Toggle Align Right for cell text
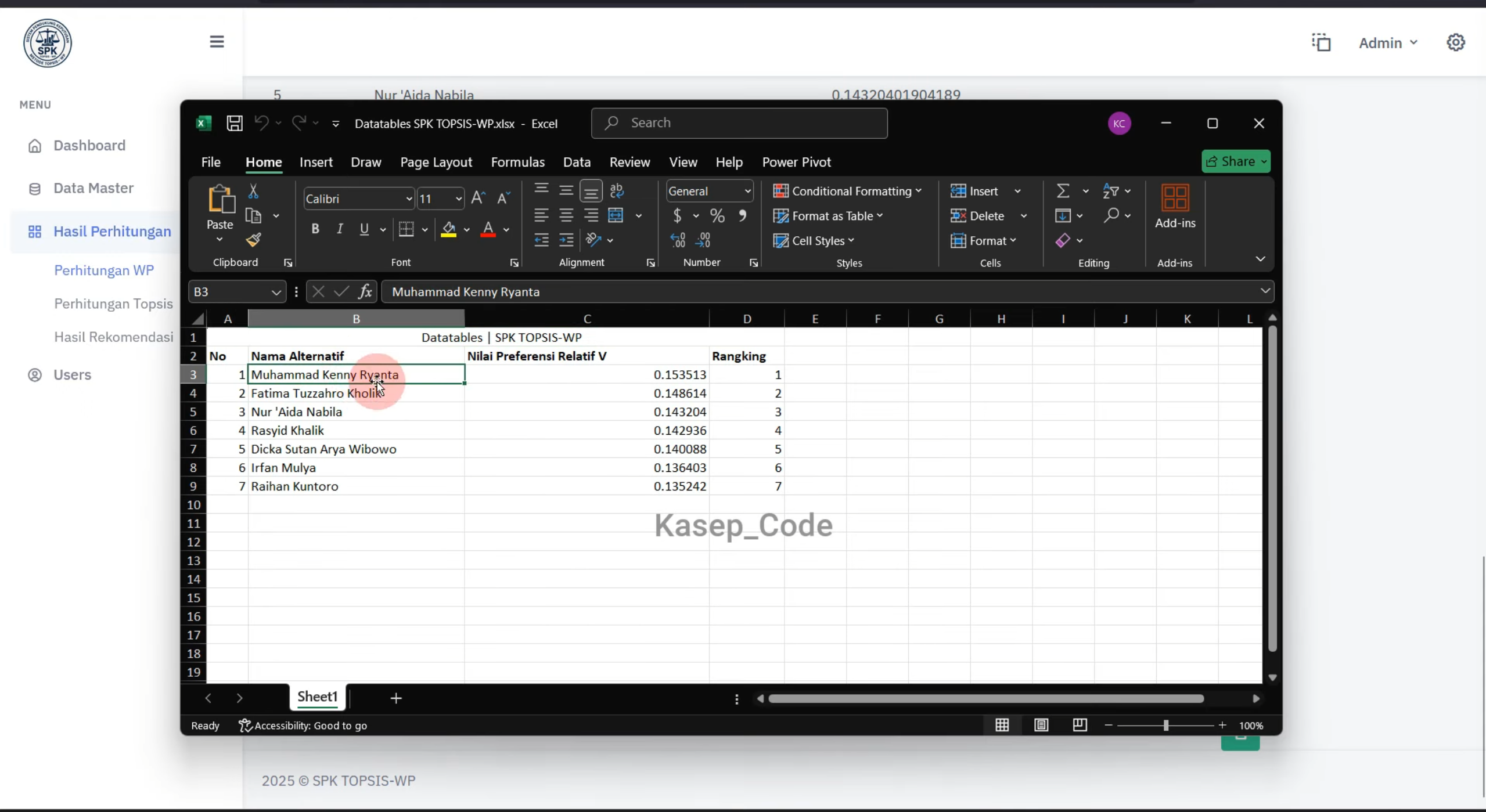The image size is (1486, 812). (591, 215)
